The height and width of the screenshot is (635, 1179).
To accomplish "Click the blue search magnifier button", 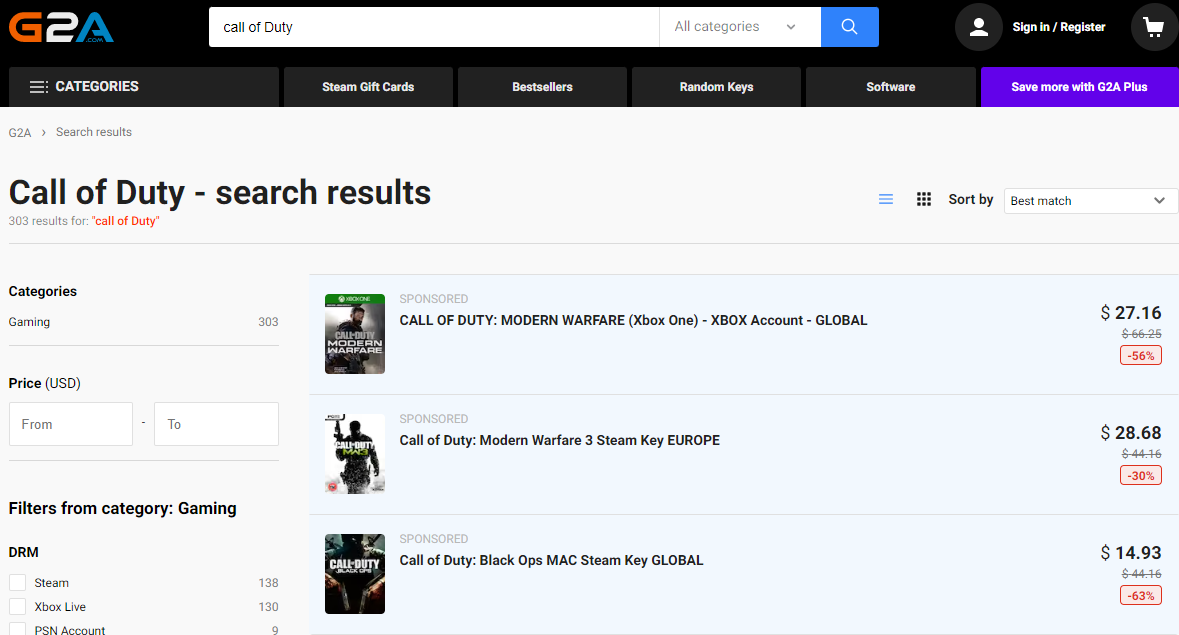I will [849, 27].
